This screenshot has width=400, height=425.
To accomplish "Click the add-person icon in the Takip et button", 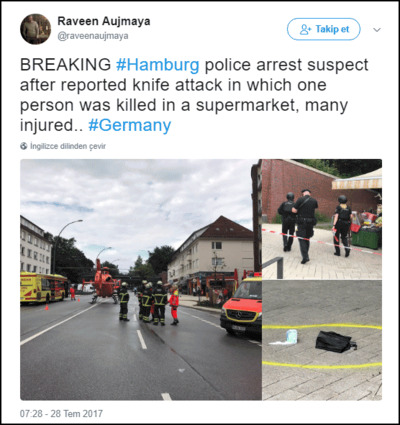I will [305, 29].
